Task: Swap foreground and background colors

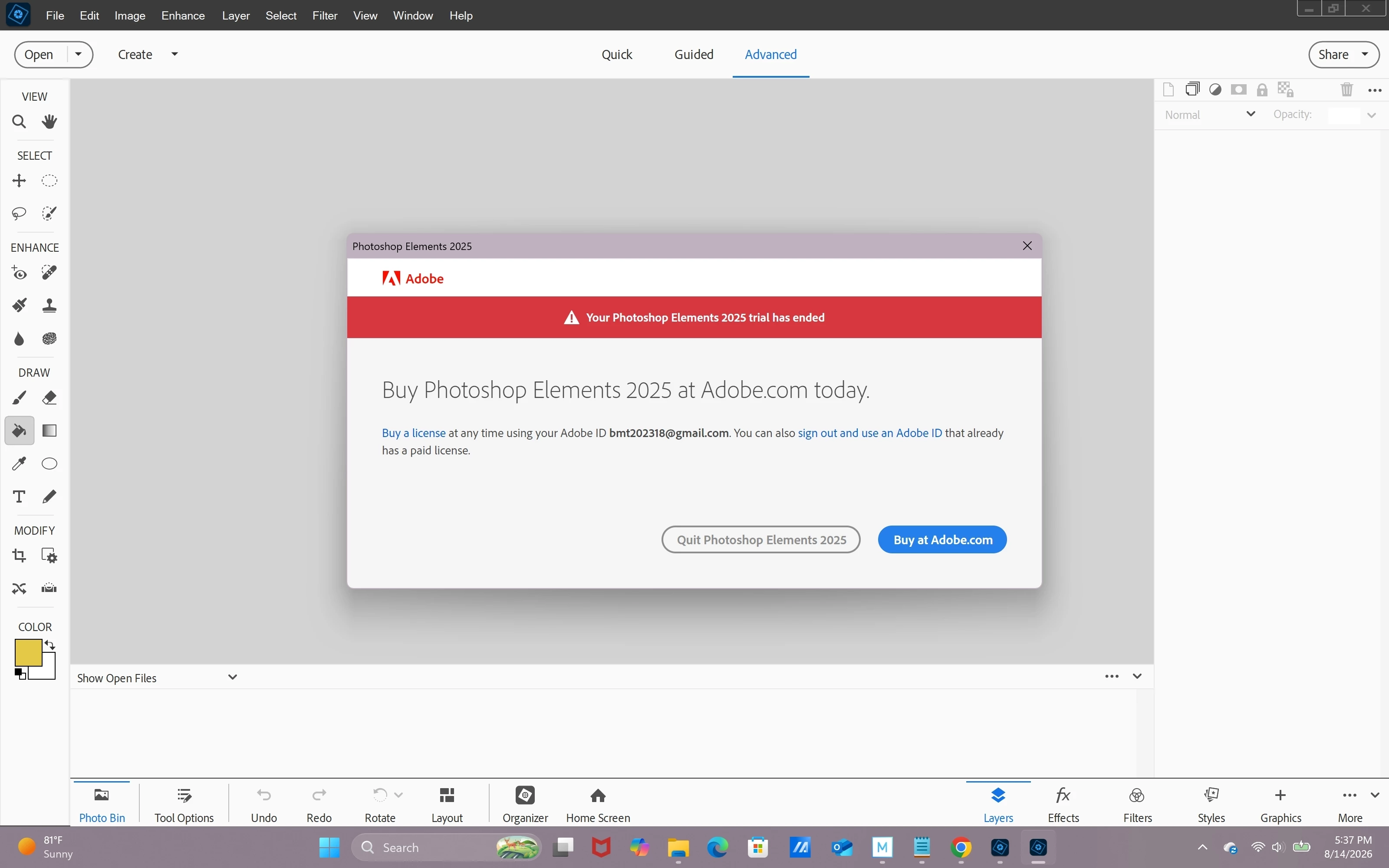Action: click(x=50, y=644)
